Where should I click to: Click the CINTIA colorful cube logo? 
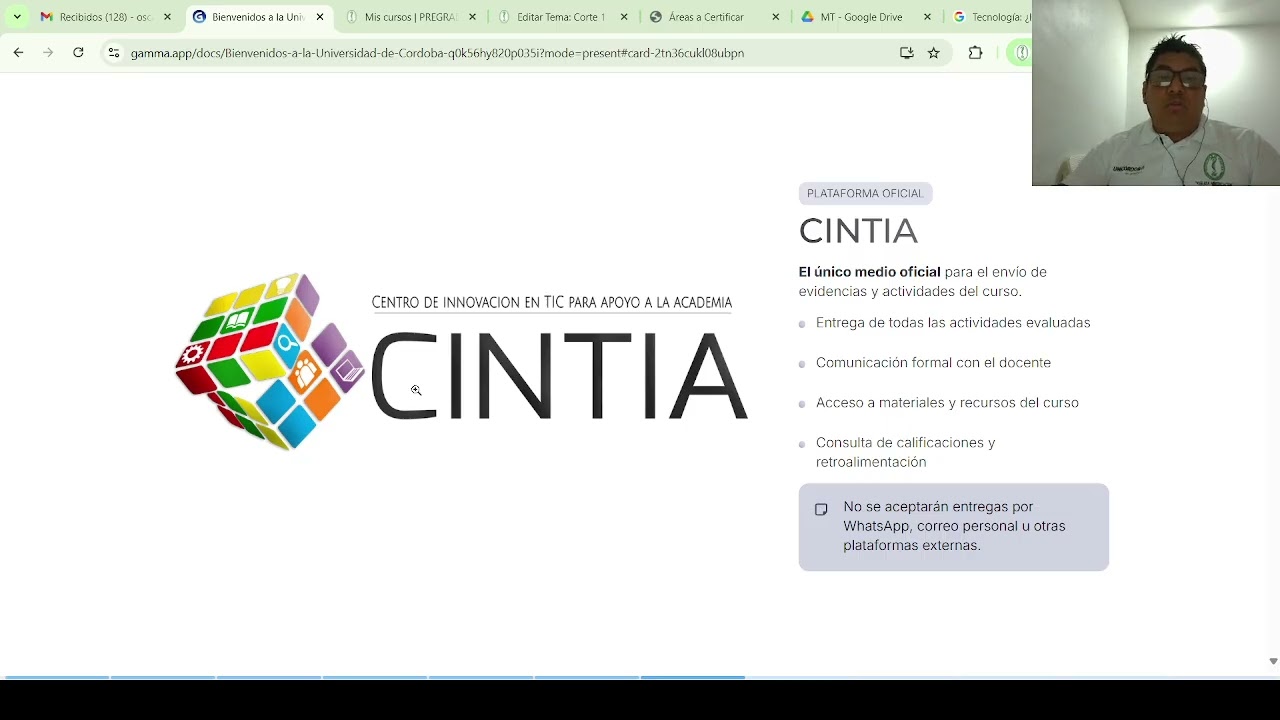(271, 361)
